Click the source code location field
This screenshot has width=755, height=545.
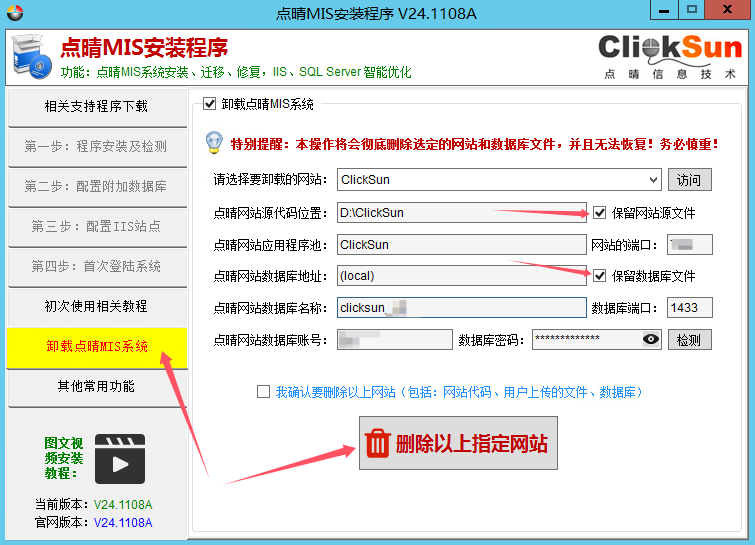462,212
